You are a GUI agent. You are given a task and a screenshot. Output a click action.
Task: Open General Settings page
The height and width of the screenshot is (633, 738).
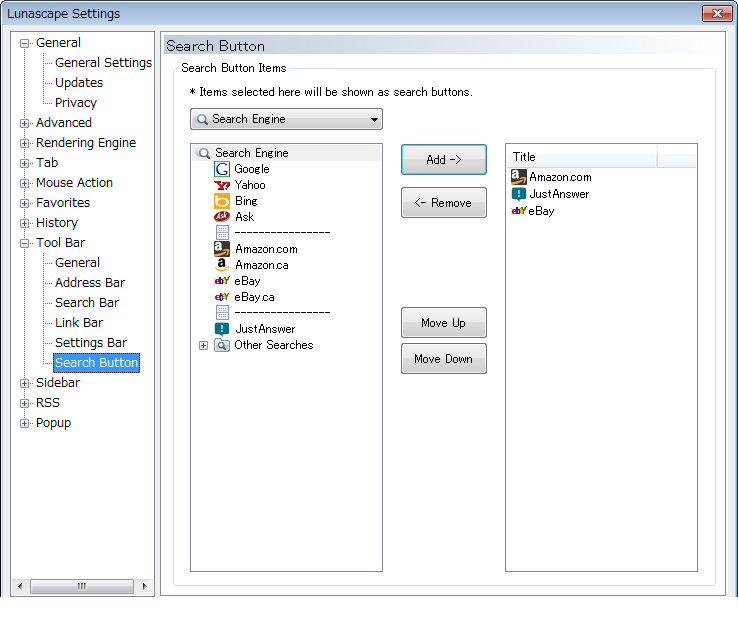[x=103, y=63]
